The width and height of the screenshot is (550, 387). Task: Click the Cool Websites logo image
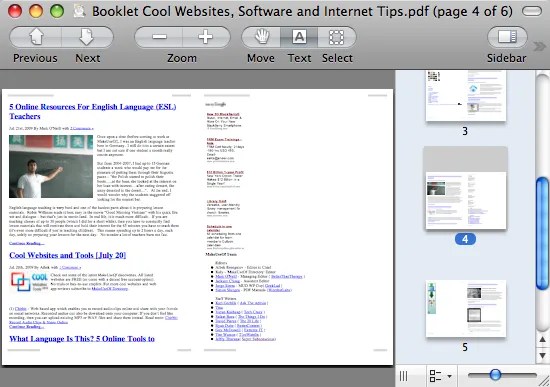tap(29, 282)
